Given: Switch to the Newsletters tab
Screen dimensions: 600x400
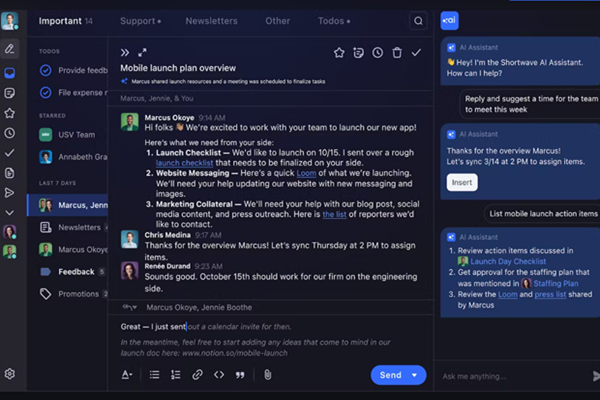Looking at the screenshot, I should (x=212, y=21).
